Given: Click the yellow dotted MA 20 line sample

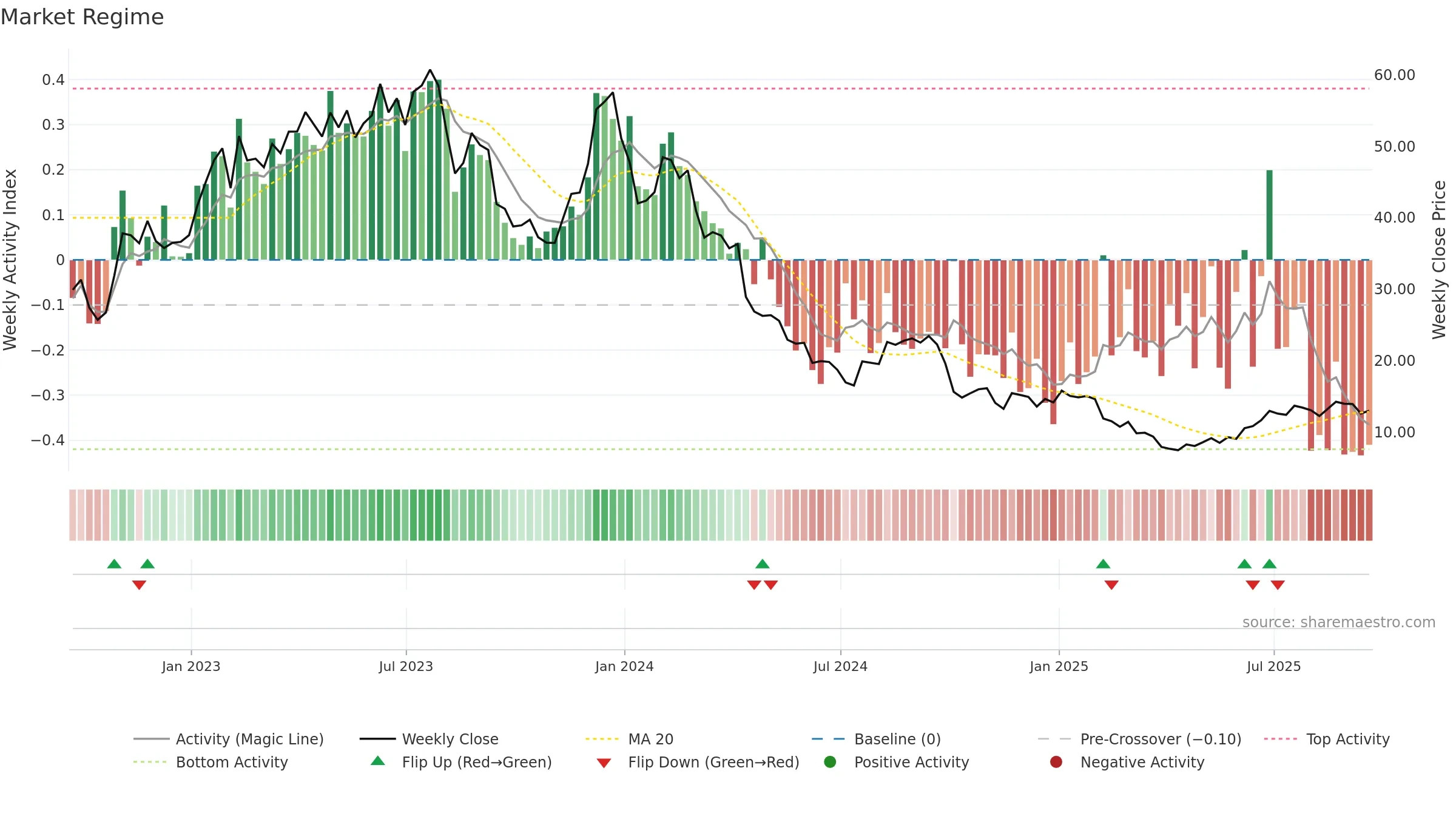Looking at the screenshot, I should click(x=603, y=739).
